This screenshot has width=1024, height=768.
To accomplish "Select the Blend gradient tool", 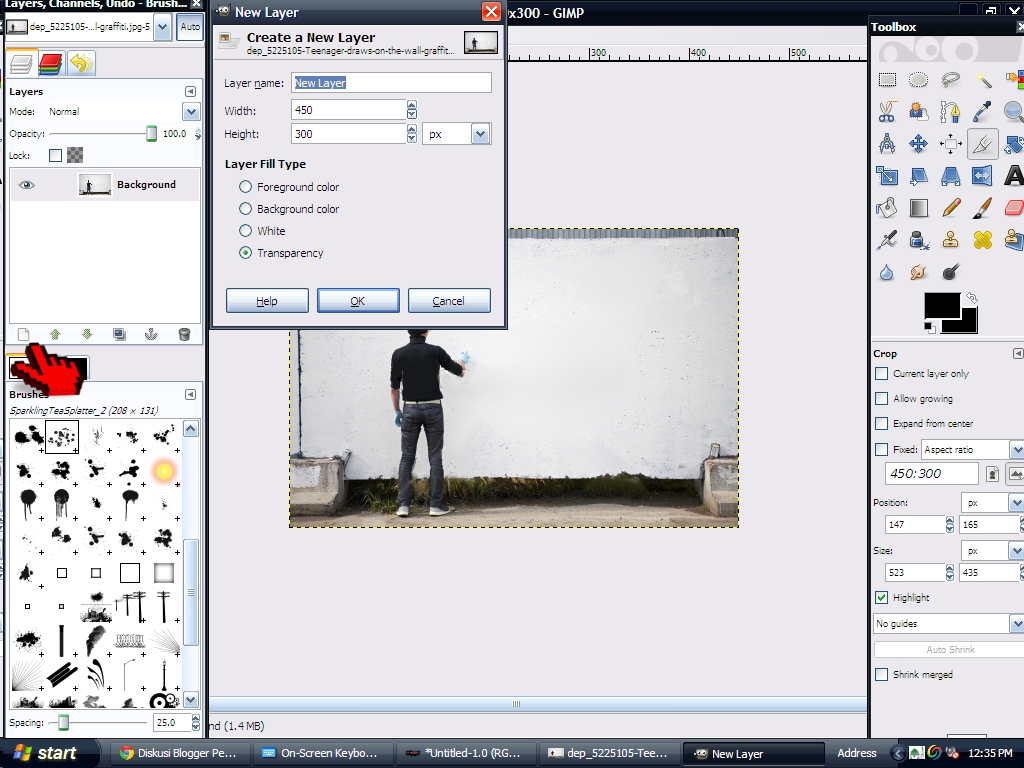I will pos(917,207).
